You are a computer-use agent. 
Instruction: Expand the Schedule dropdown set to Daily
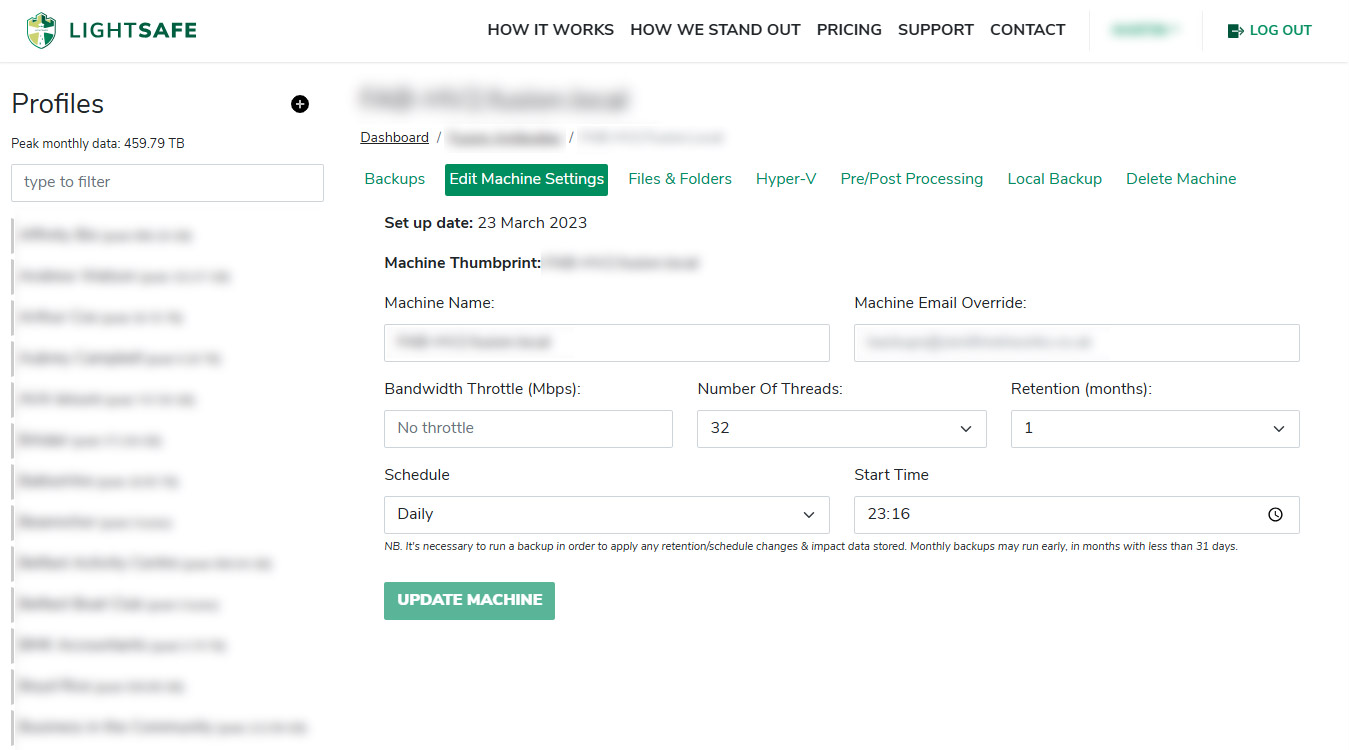pyautogui.click(x=606, y=515)
